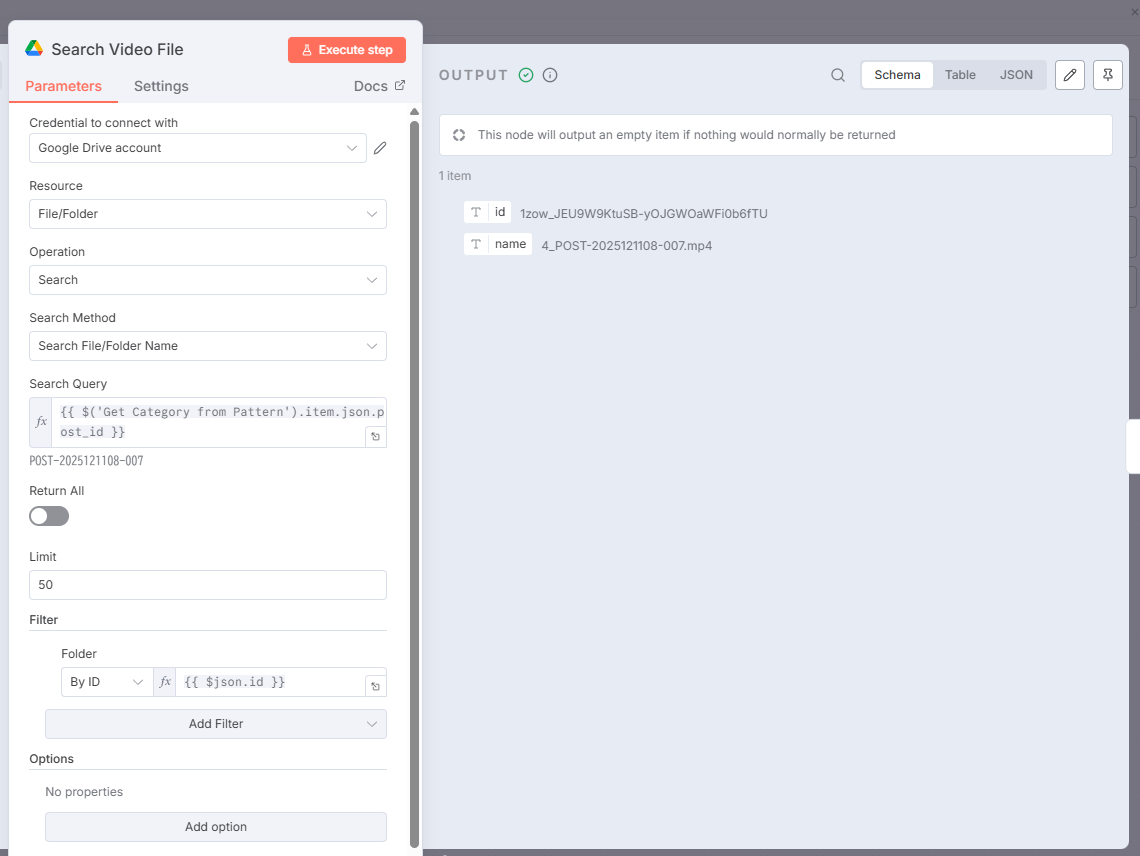The image size is (1140, 856).
Task: Toggle the Return All switch
Action: coord(49,516)
